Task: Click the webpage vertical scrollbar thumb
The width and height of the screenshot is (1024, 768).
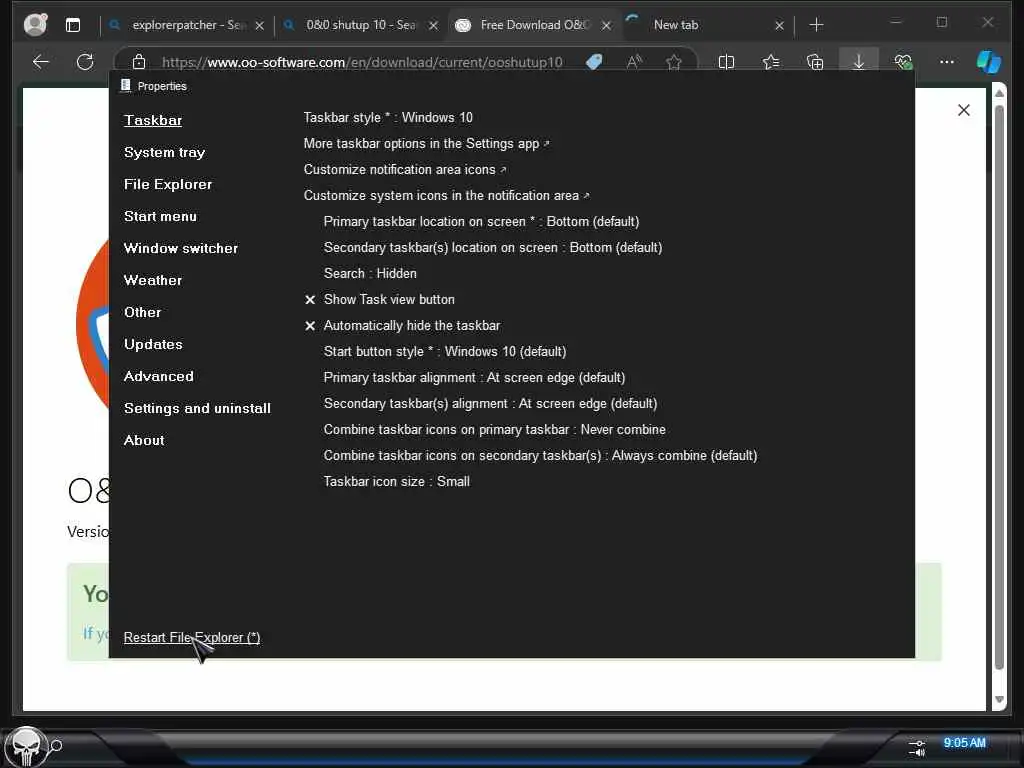Action: pyautogui.click(x=999, y=387)
